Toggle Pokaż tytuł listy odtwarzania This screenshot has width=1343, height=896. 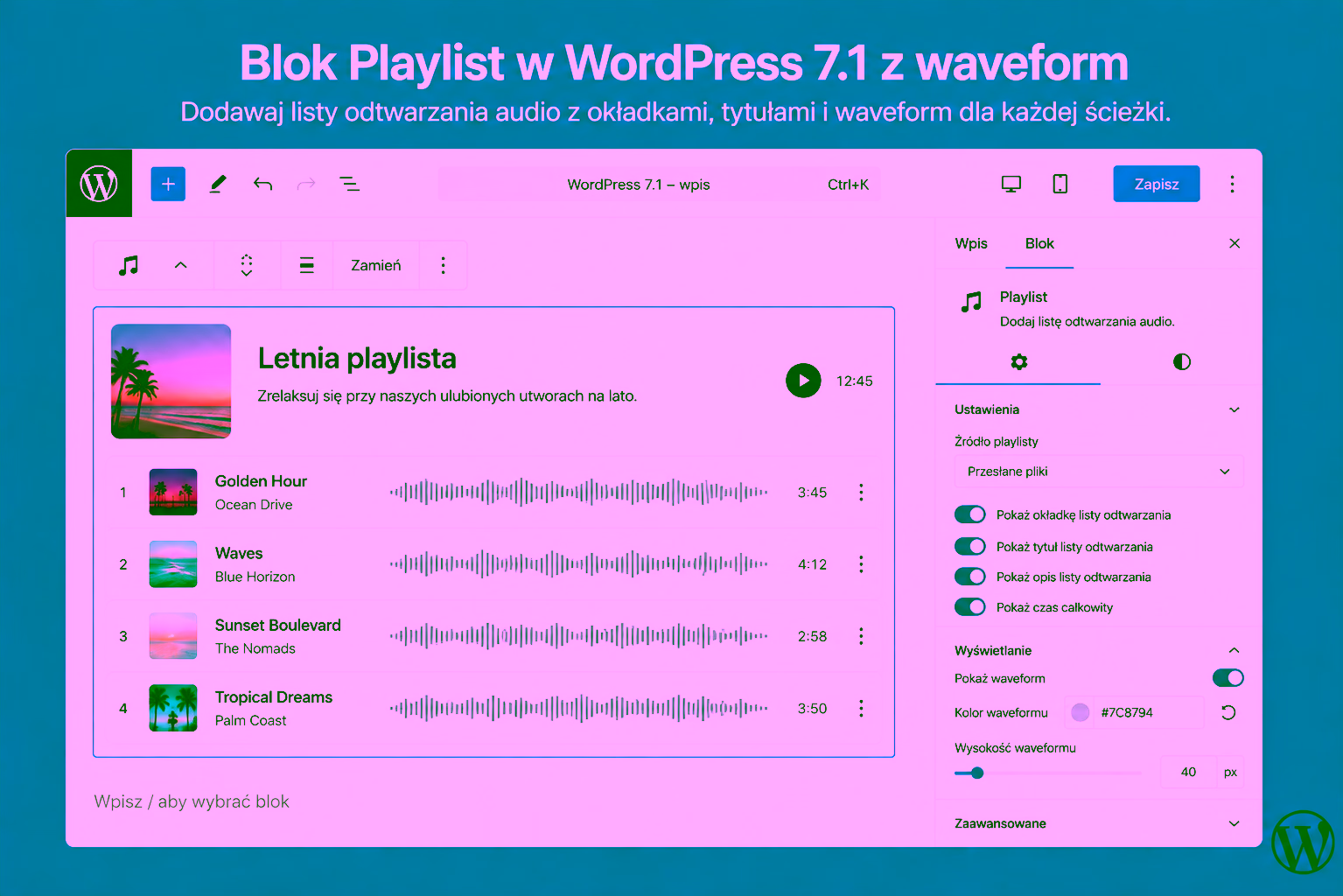coord(970,546)
